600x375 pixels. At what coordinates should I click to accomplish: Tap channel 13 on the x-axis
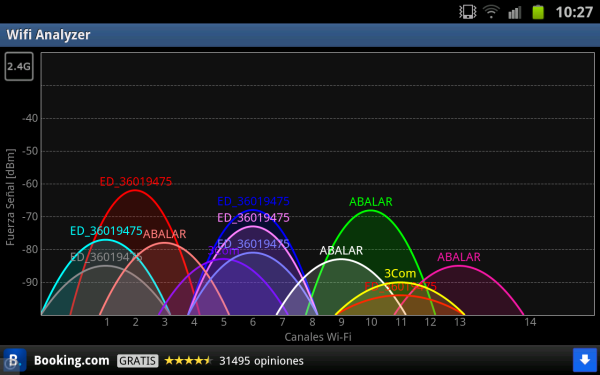coord(460,322)
